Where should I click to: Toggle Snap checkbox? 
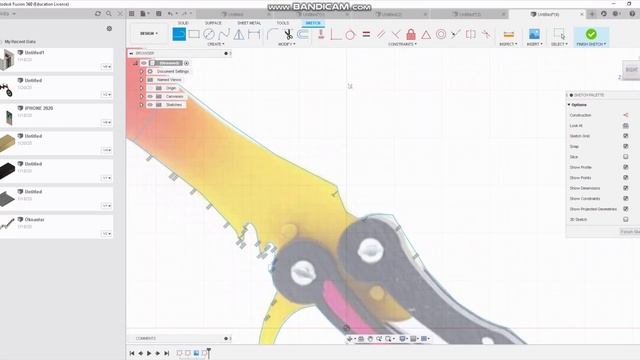click(x=625, y=146)
